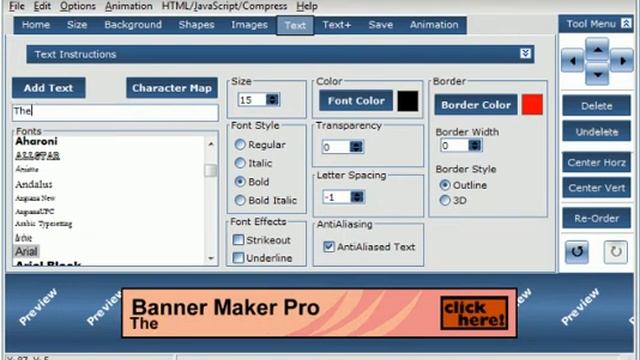Select the Arabic Typesetting font

pyautogui.click(x=43, y=224)
